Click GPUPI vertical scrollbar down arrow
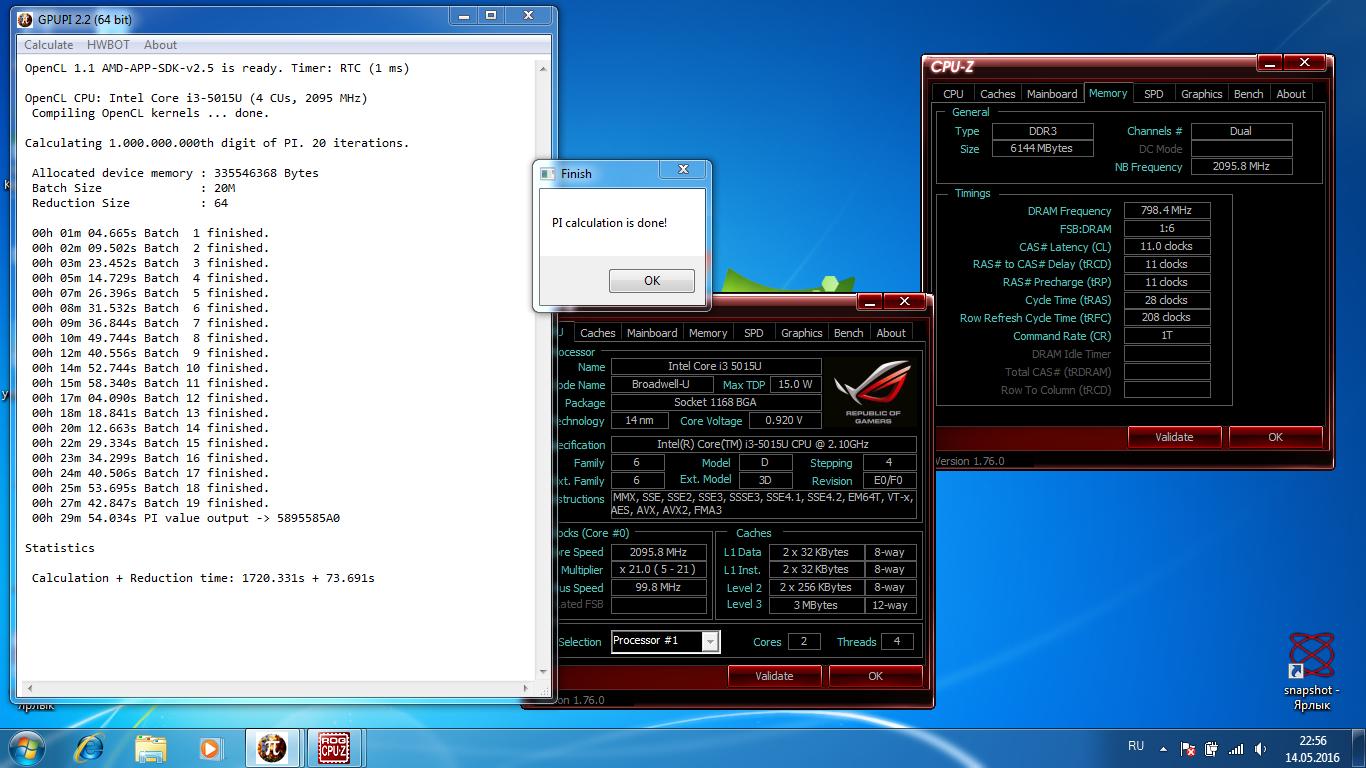The width and height of the screenshot is (1366, 768). click(543, 672)
